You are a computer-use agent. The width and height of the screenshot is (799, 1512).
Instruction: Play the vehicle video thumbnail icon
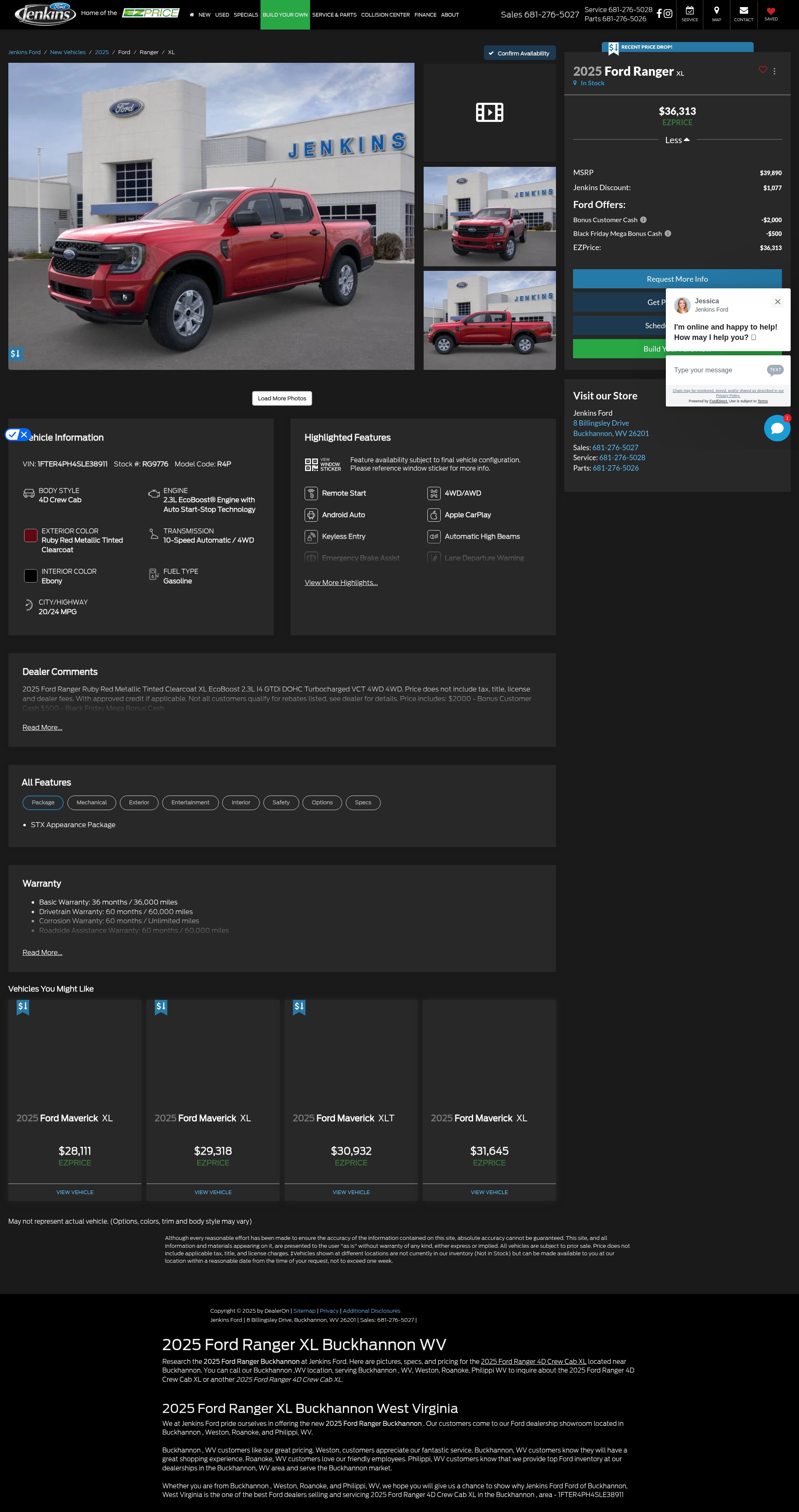point(490,112)
